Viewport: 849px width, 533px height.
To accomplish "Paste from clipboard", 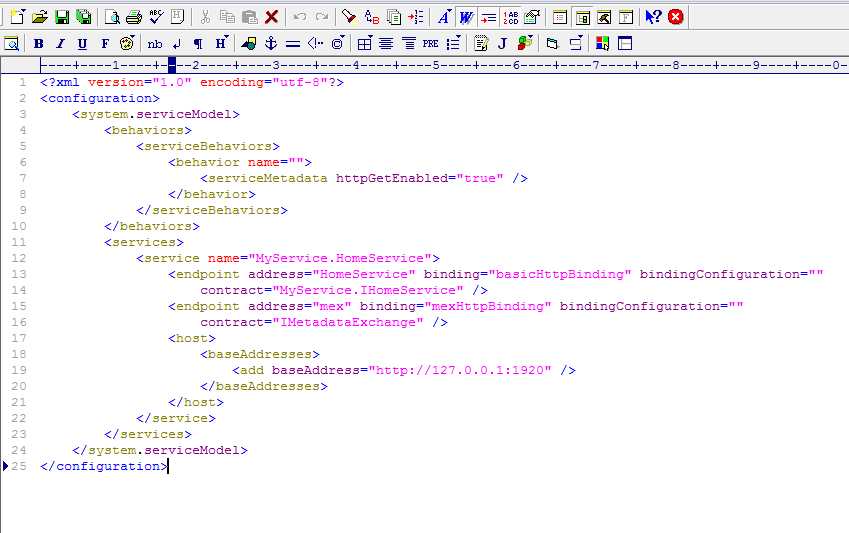I will pyautogui.click(x=249, y=17).
